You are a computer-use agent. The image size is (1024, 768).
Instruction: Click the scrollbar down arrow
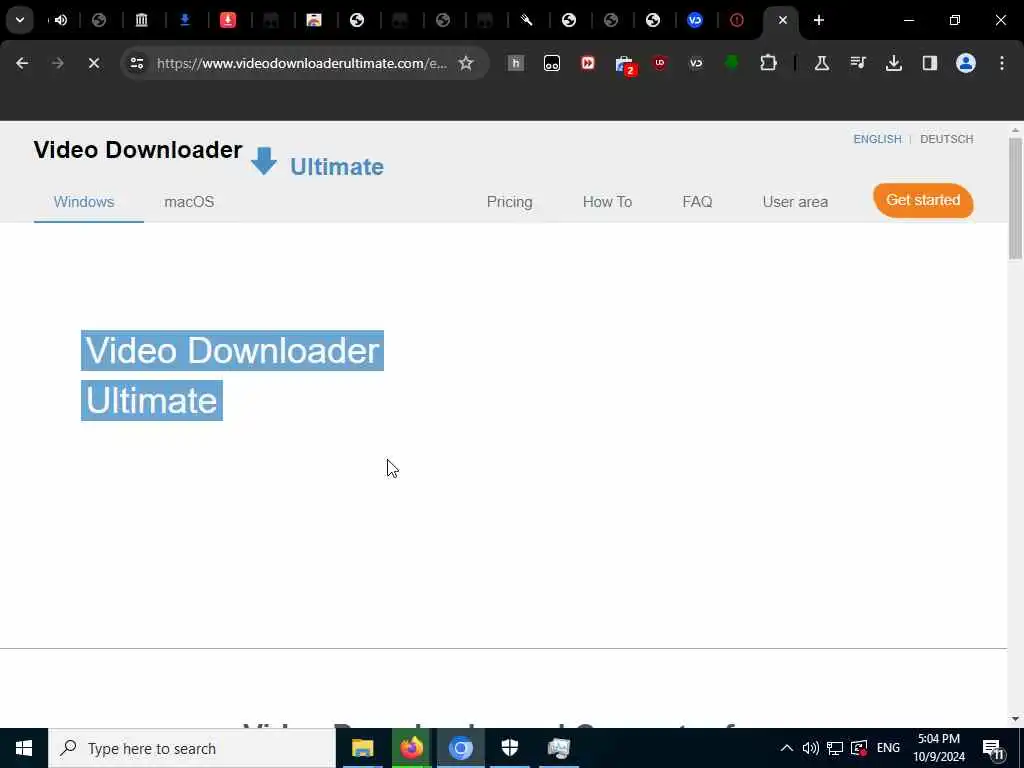[x=1015, y=719]
